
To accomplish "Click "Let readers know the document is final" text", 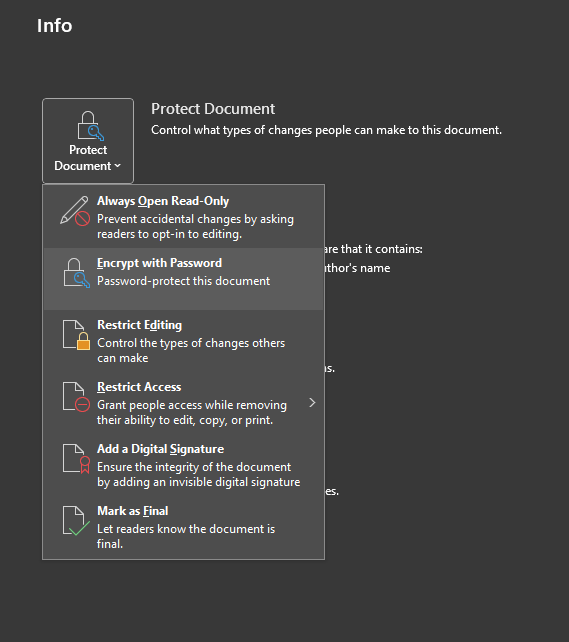I will [x=186, y=536].
